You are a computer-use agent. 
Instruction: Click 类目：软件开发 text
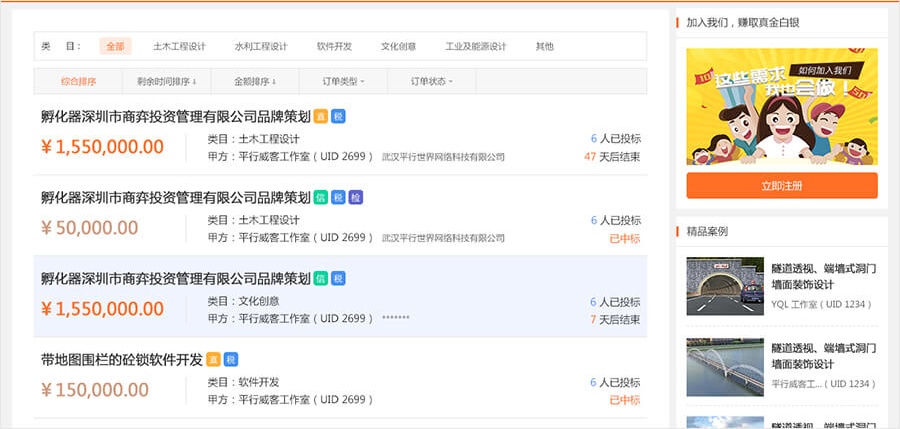(x=243, y=382)
